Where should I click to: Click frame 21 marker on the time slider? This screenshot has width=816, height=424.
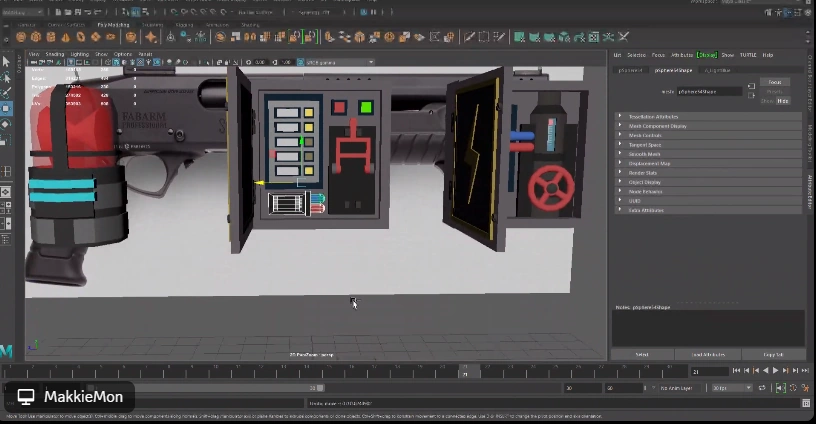click(x=464, y=370)
